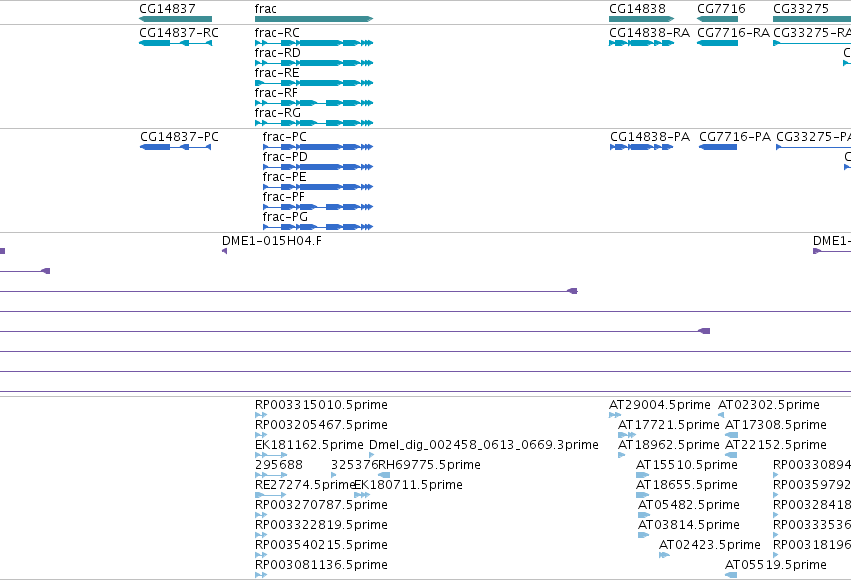Click the label DME1-015H04.F

click(272, 241)
